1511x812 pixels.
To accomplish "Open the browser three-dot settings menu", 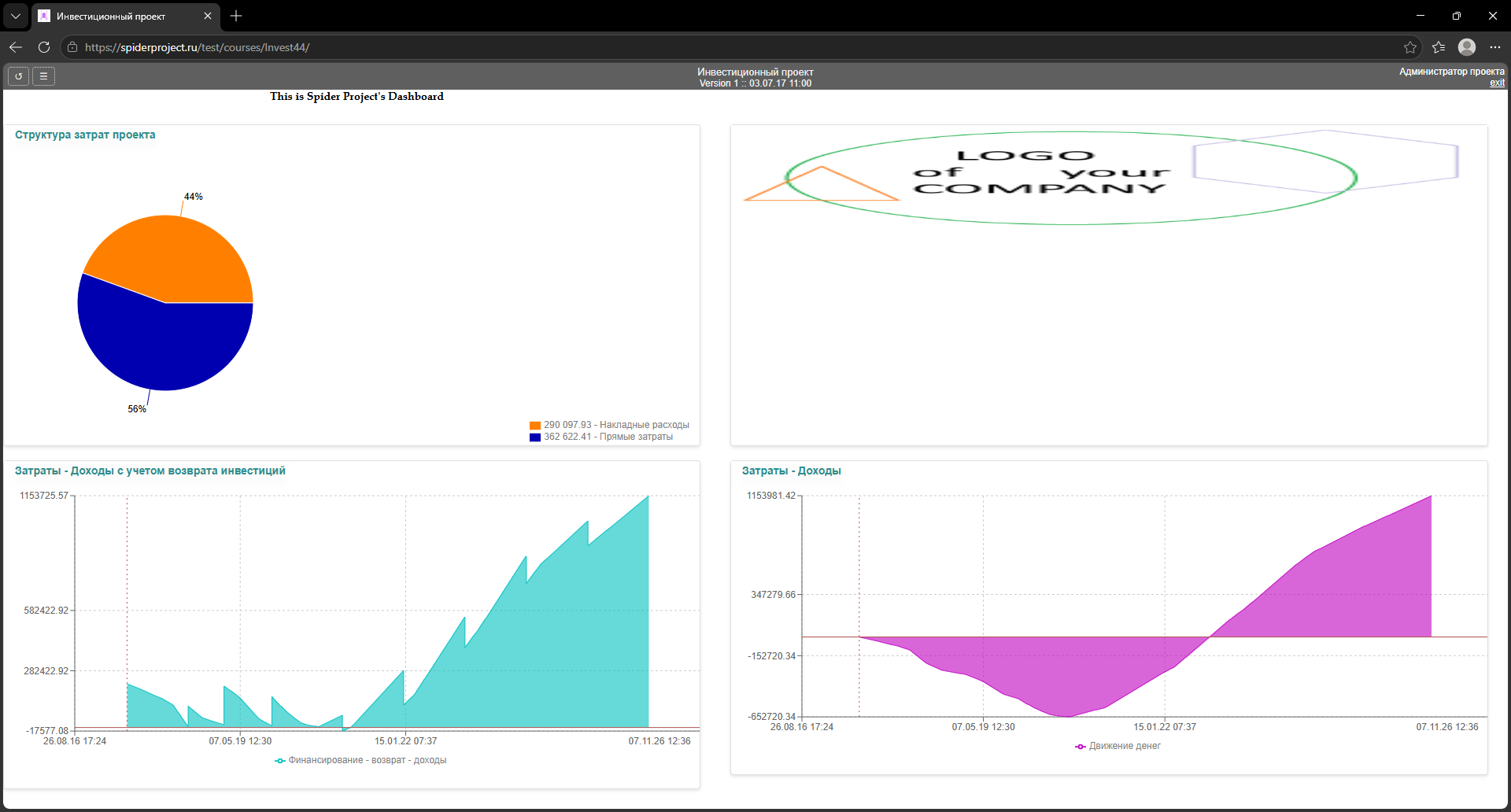I will [1495, 47].
